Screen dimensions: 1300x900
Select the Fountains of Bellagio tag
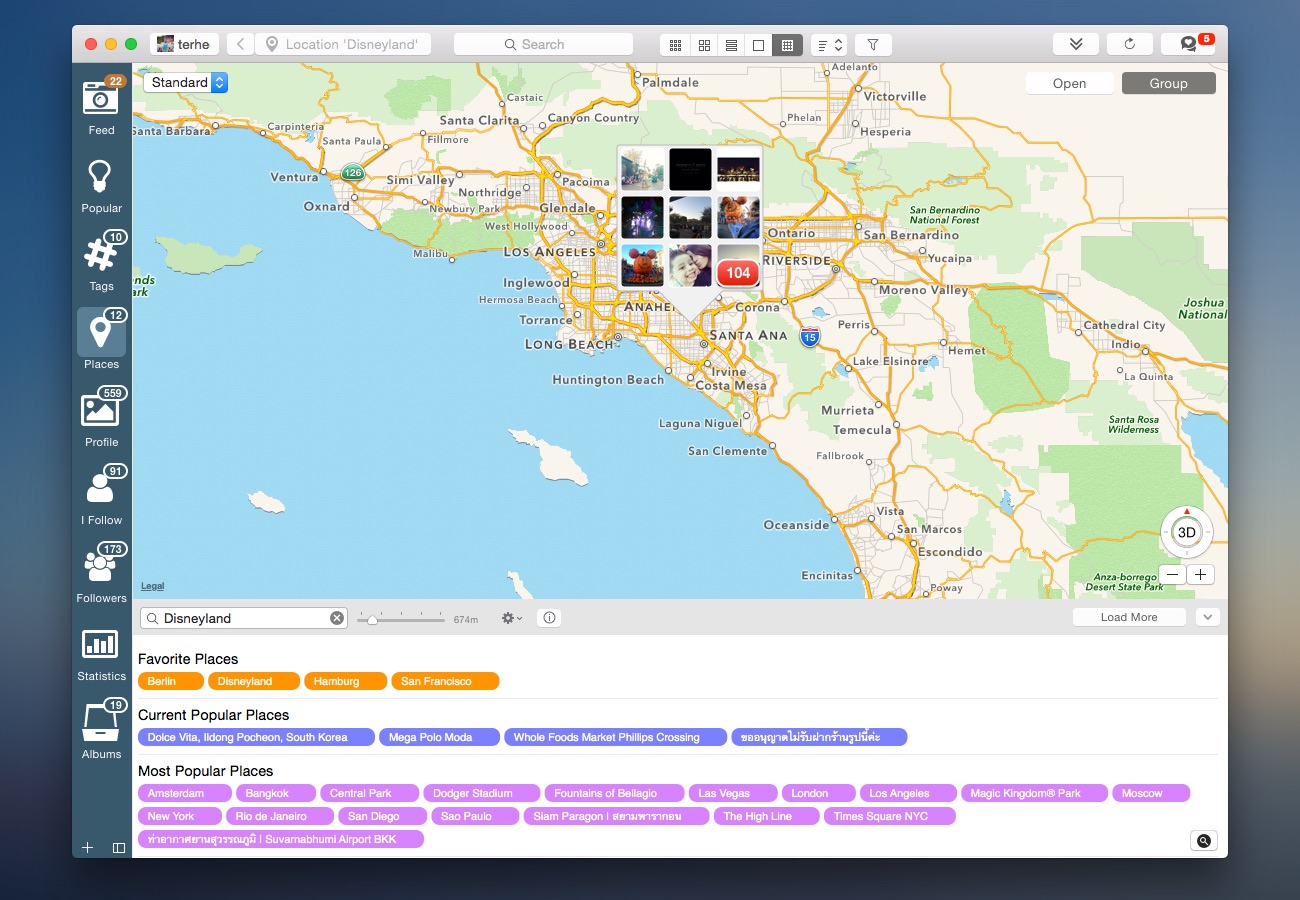click(x=615, y=793)
